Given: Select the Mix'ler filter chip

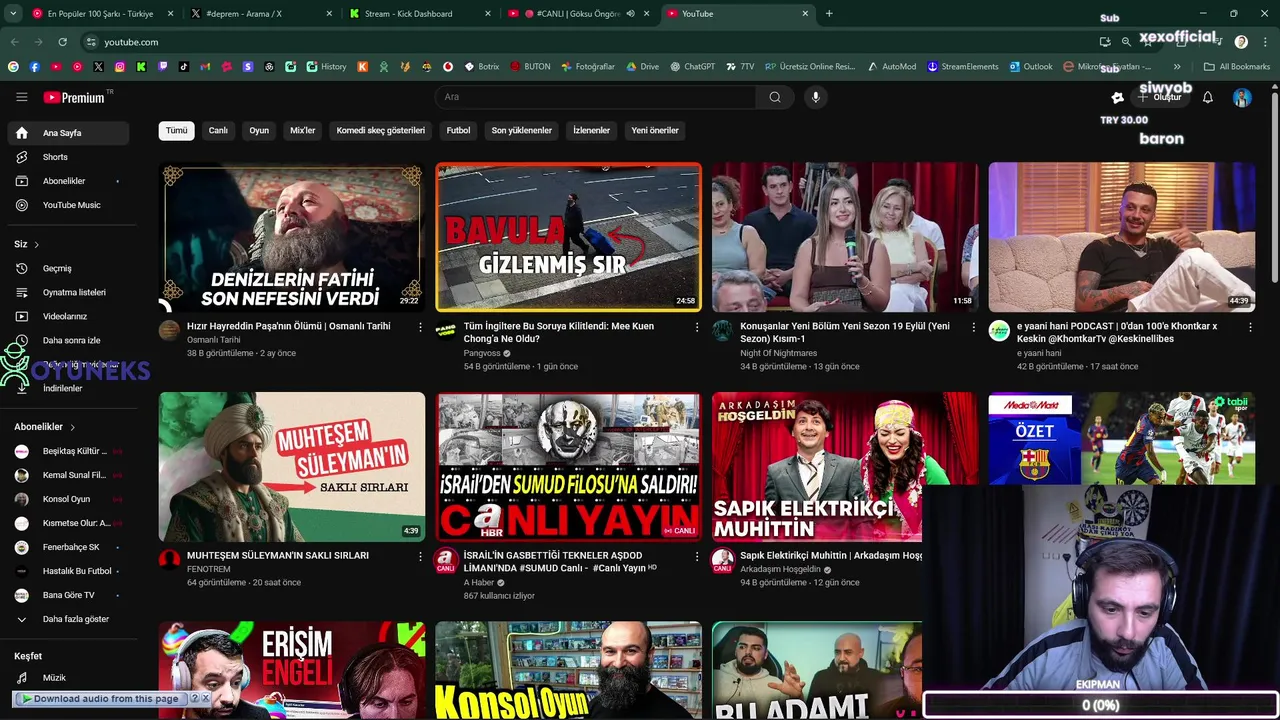Looking at the screenshot, I should (302, 130).
